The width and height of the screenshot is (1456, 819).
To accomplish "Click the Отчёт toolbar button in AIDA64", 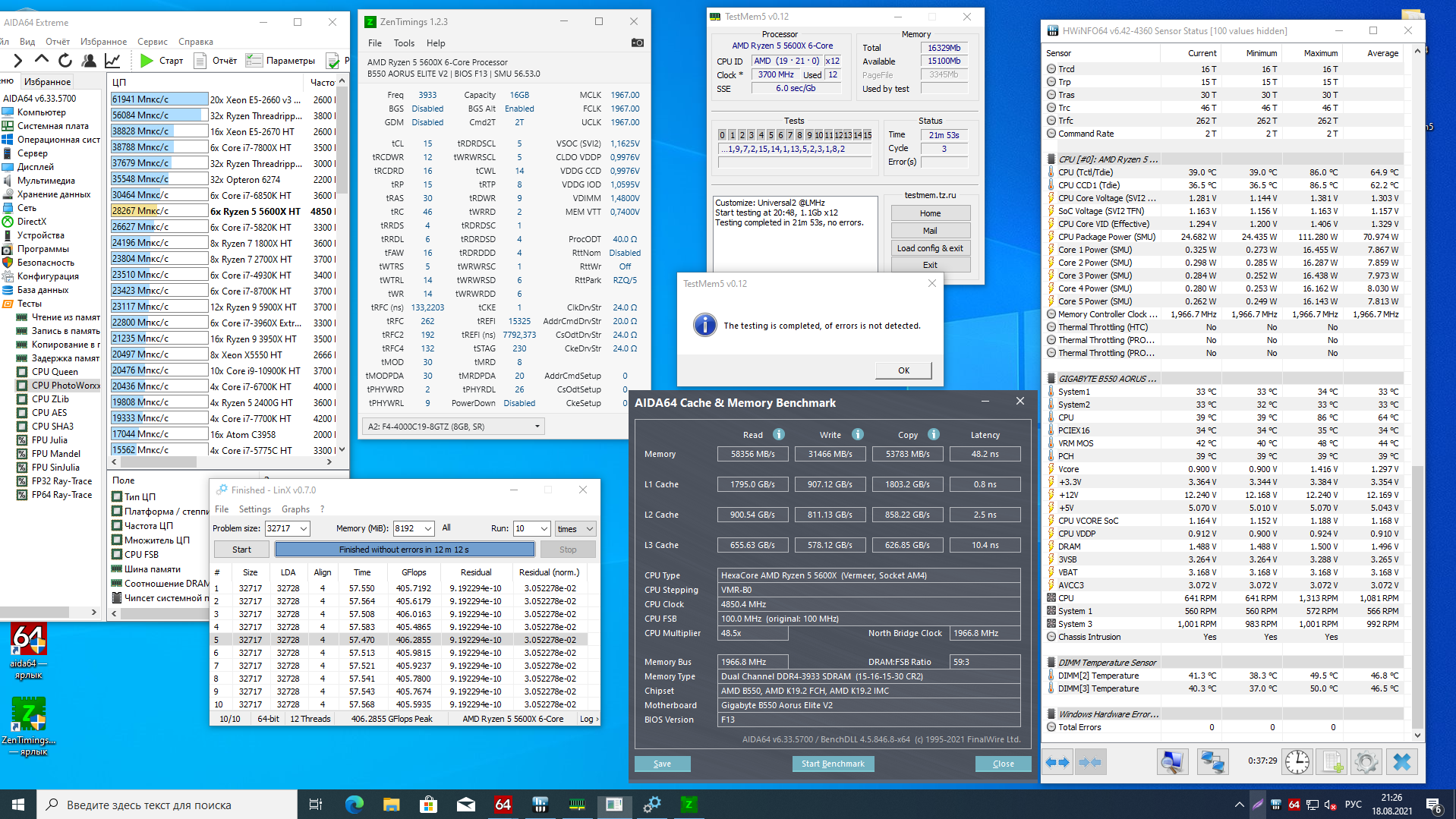I will click(x=216, y=61).
